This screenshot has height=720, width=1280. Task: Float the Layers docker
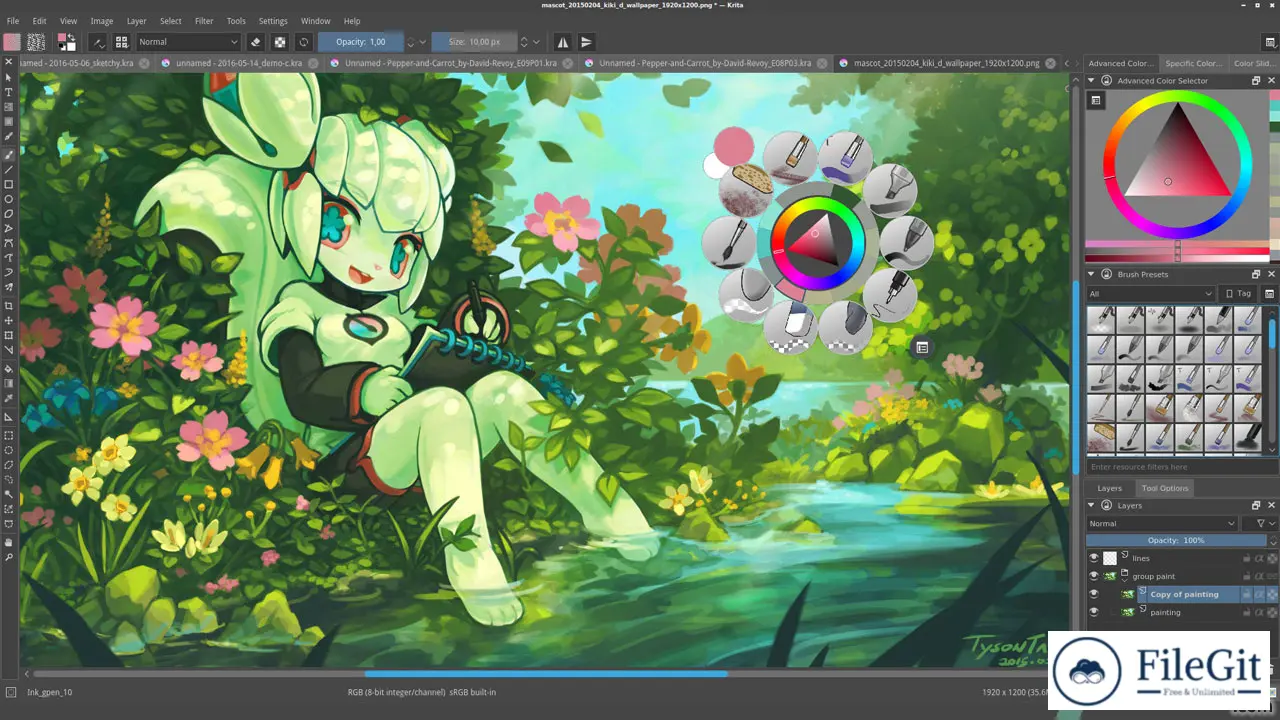pos(1256,506)
